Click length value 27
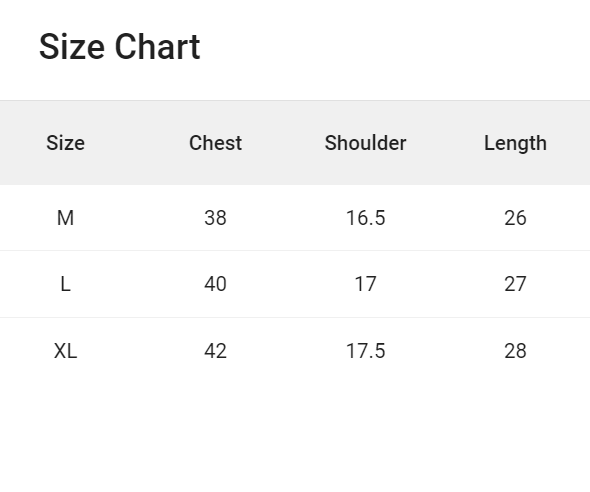Screen dimensions: 590x492 coord(515,284)
